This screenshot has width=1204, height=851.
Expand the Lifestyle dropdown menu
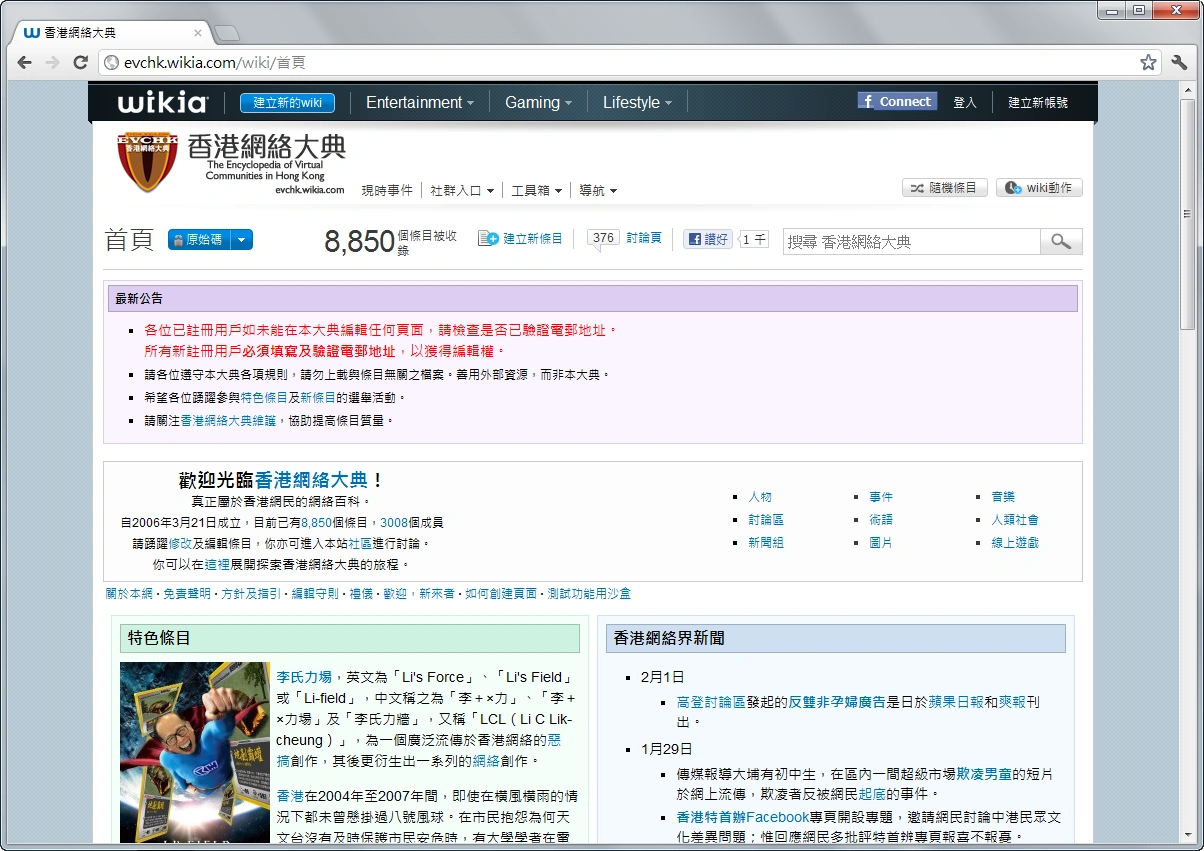pos(637,102)
